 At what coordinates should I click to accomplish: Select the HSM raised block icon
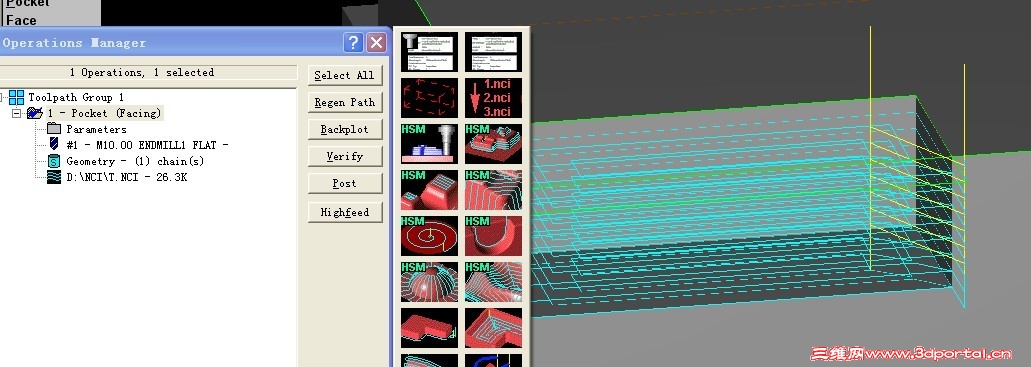[429, 190]
